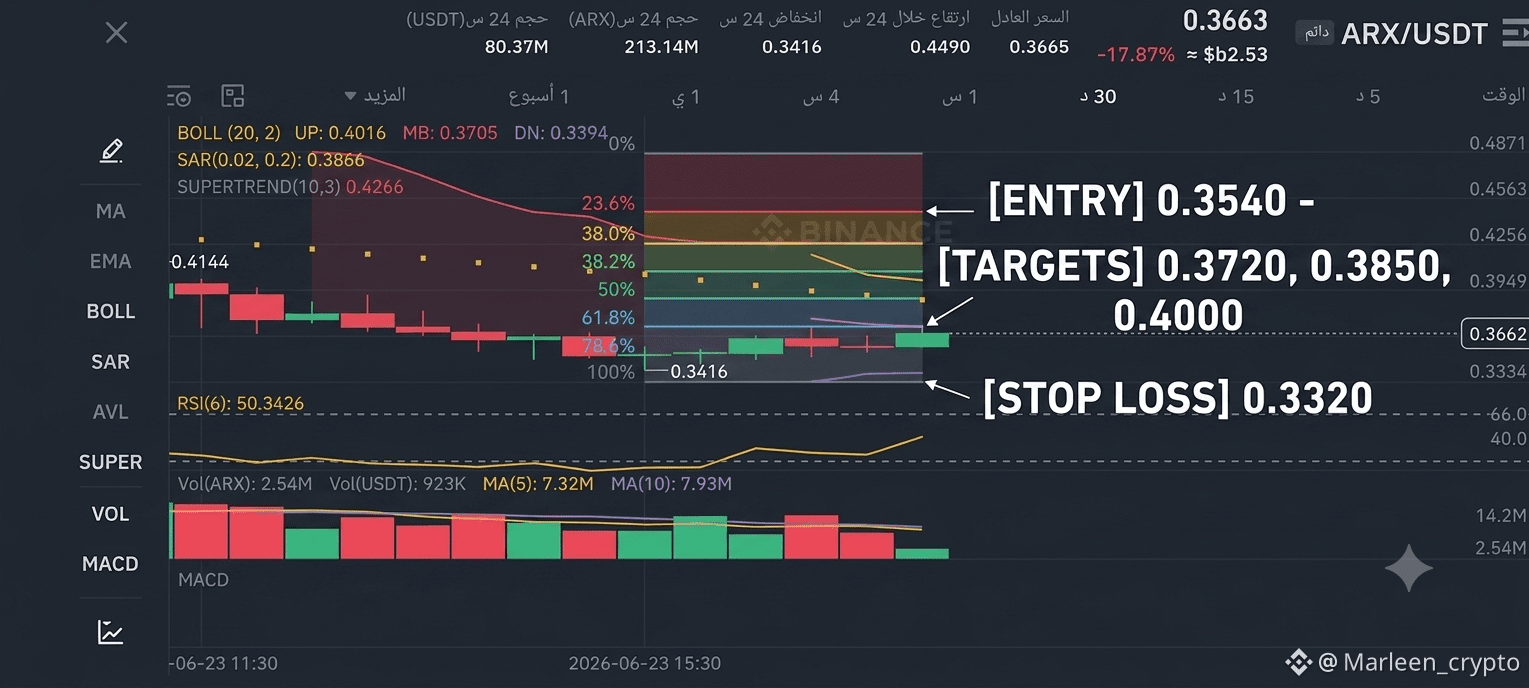
Task: Click the USDT 24h volume 80.37M
Action: (x=516, y=47)
